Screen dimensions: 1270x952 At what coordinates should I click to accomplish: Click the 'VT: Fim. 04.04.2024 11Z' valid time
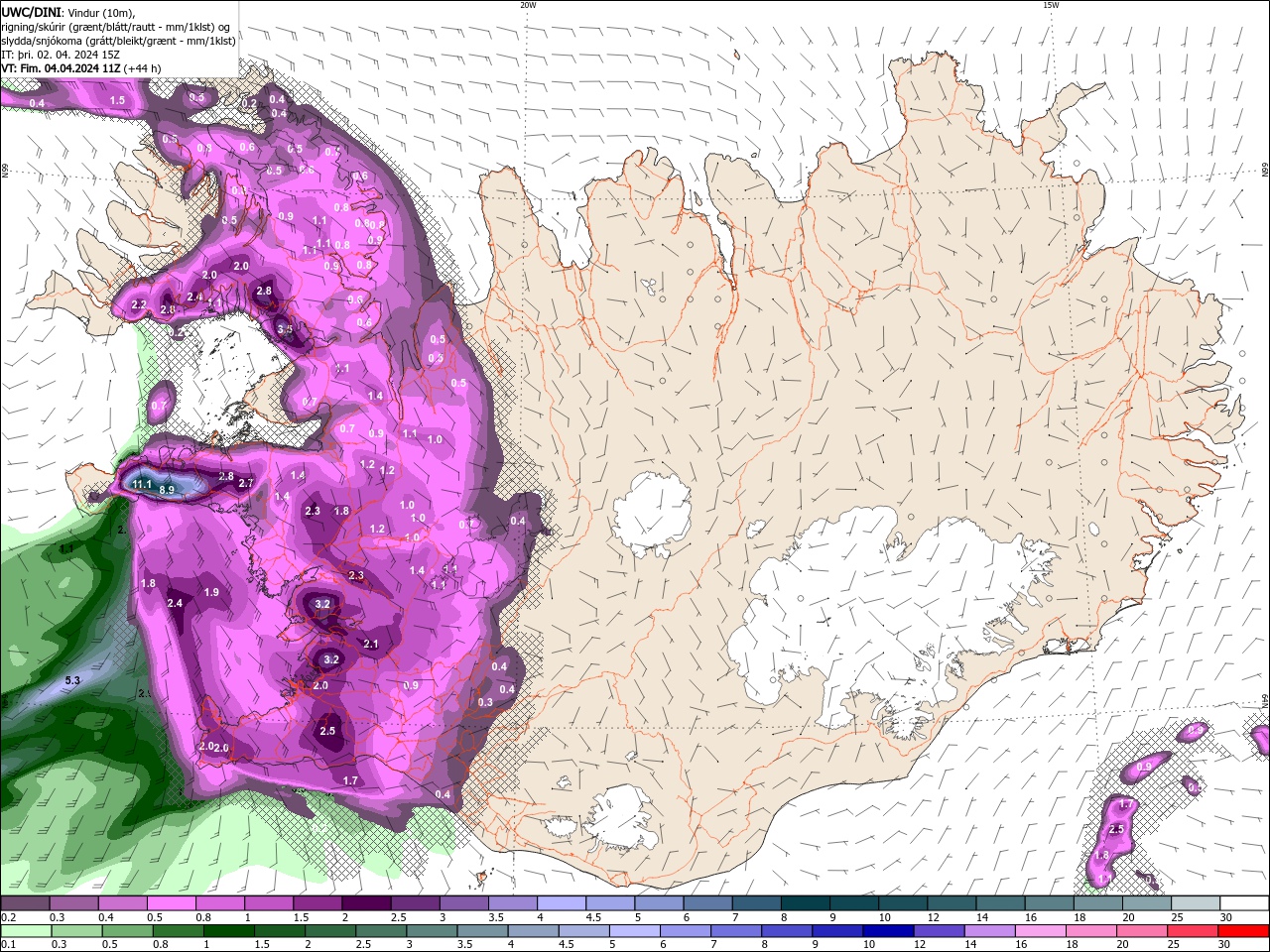pyautogui.click(x=62, y=68)
